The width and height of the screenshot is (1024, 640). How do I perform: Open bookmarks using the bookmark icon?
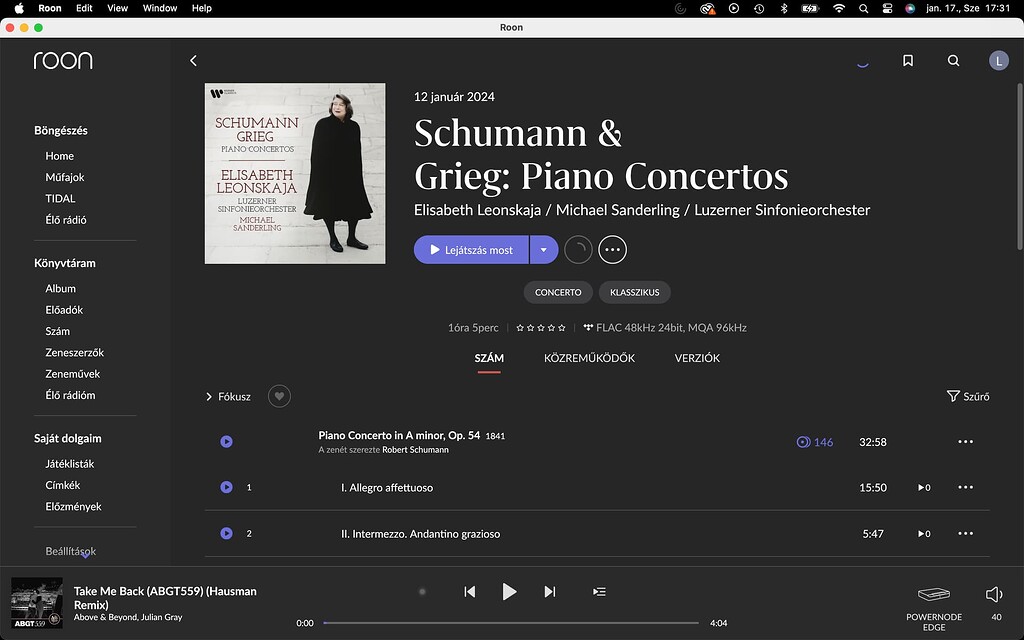click(907, 60)
